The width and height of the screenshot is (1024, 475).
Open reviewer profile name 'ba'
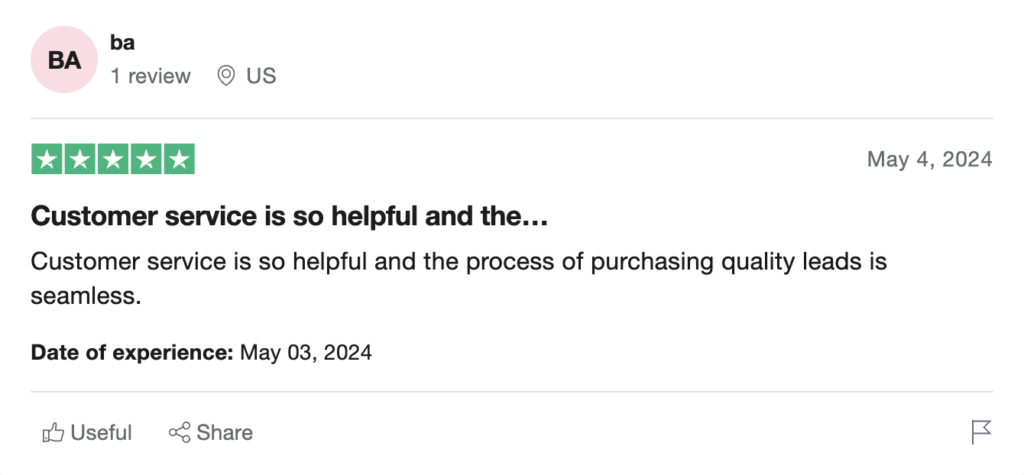pos(122,43)
